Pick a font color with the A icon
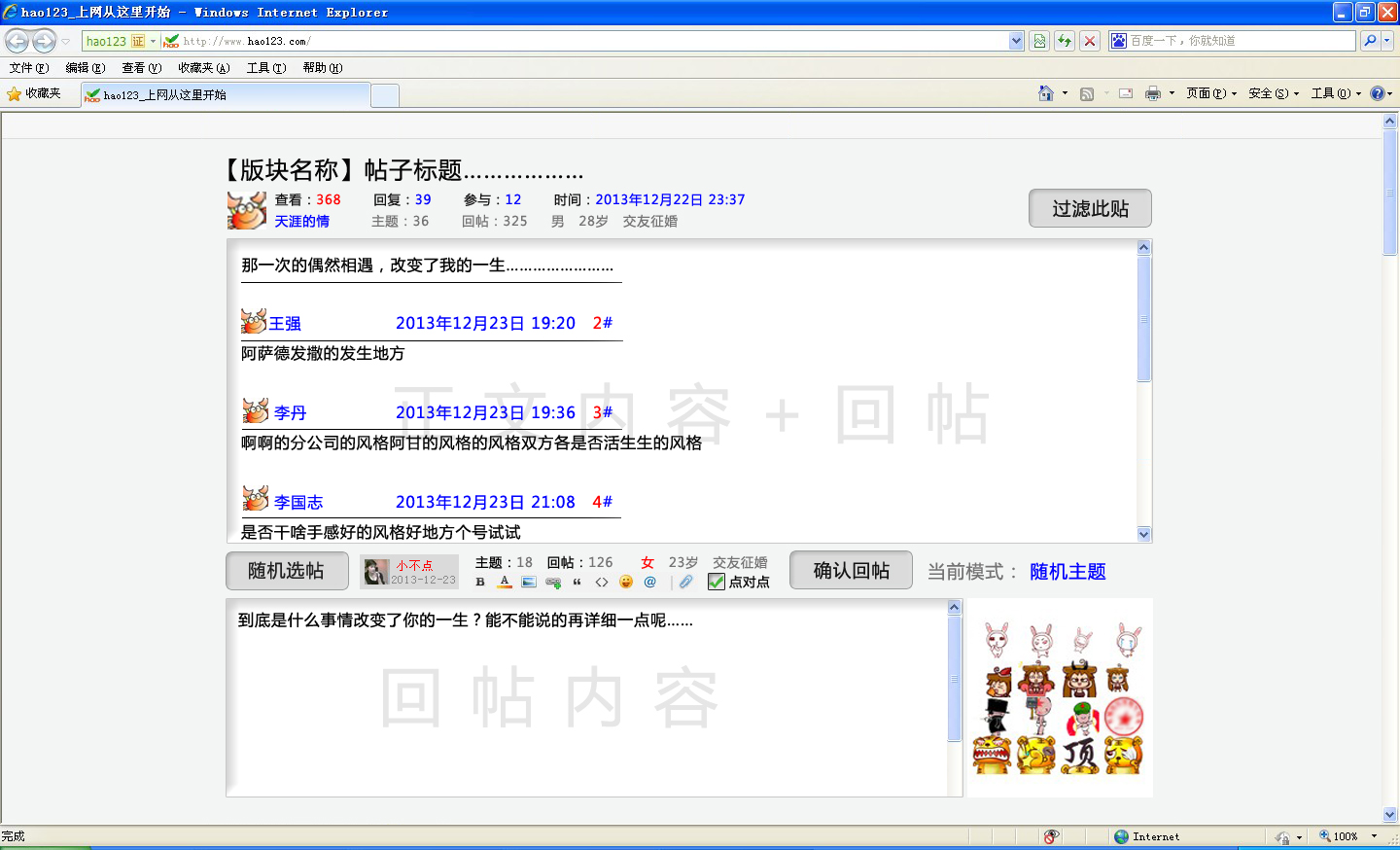 point(504,582)
